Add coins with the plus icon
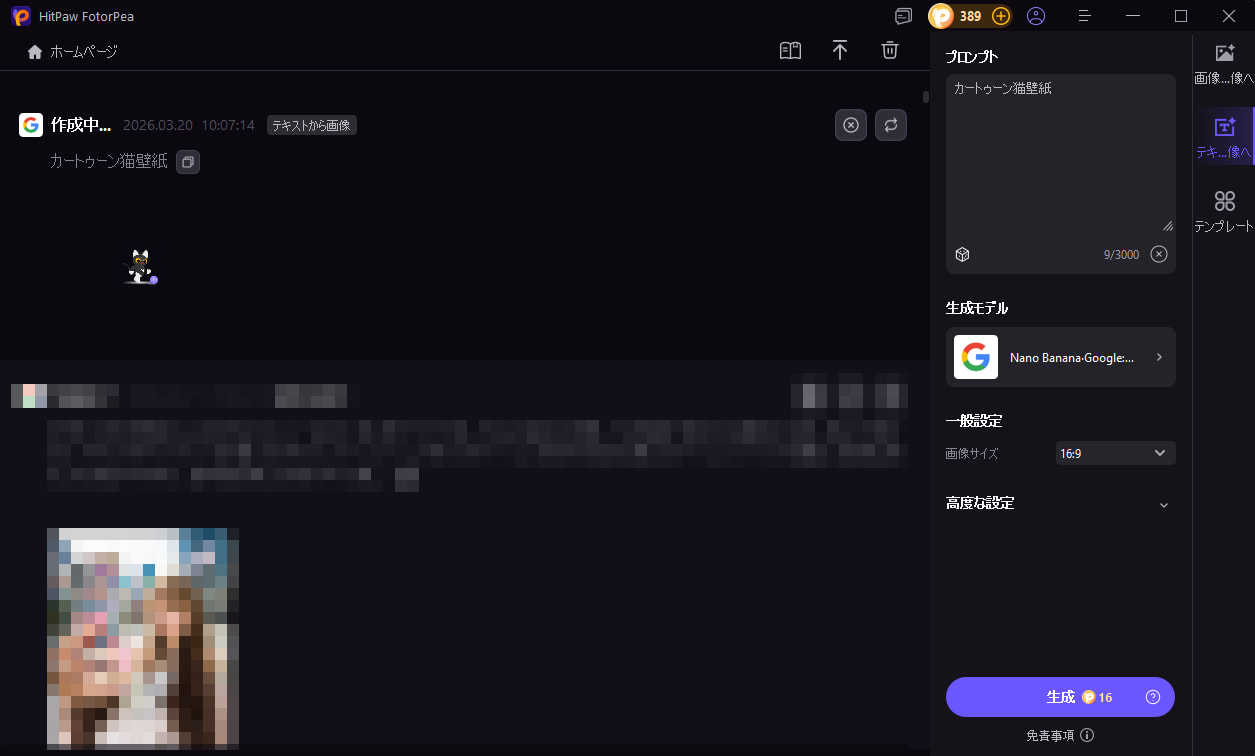Image resolution: width=1255 pixels, height=756 pixels. [x=1000, y=16]
